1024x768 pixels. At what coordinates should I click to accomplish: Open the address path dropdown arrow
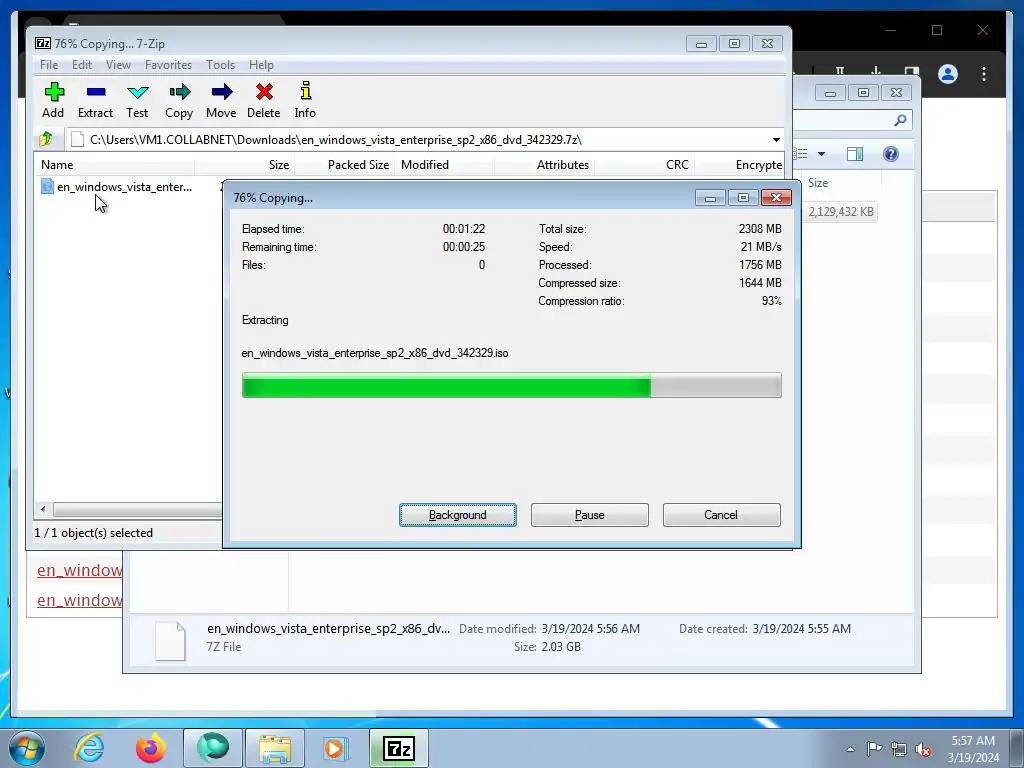tap(776, 140)
